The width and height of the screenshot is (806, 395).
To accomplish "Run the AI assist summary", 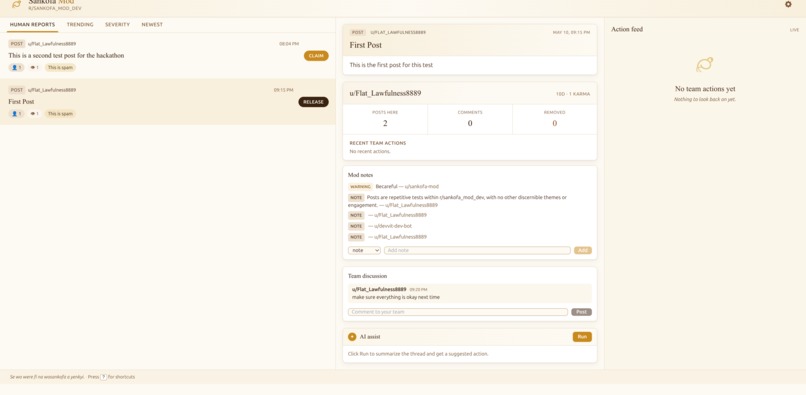I will 582,337.
